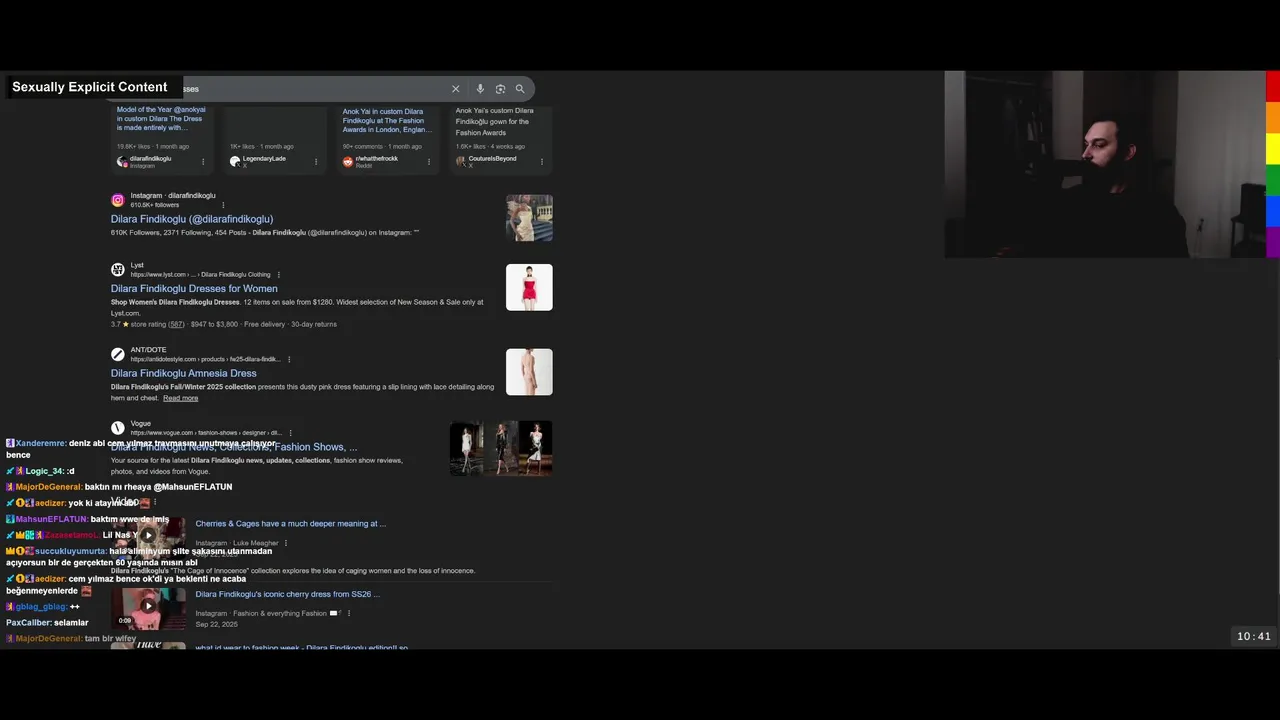Open the Vogue fashion show thumbnails
The image size is (1280, 720).
click(501, 448)
